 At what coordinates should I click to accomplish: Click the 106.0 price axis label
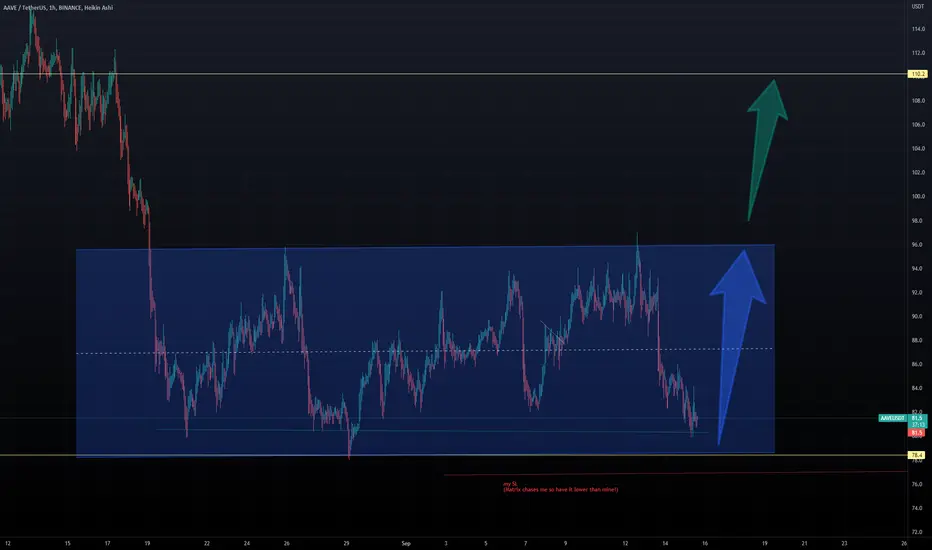[918, 124]
